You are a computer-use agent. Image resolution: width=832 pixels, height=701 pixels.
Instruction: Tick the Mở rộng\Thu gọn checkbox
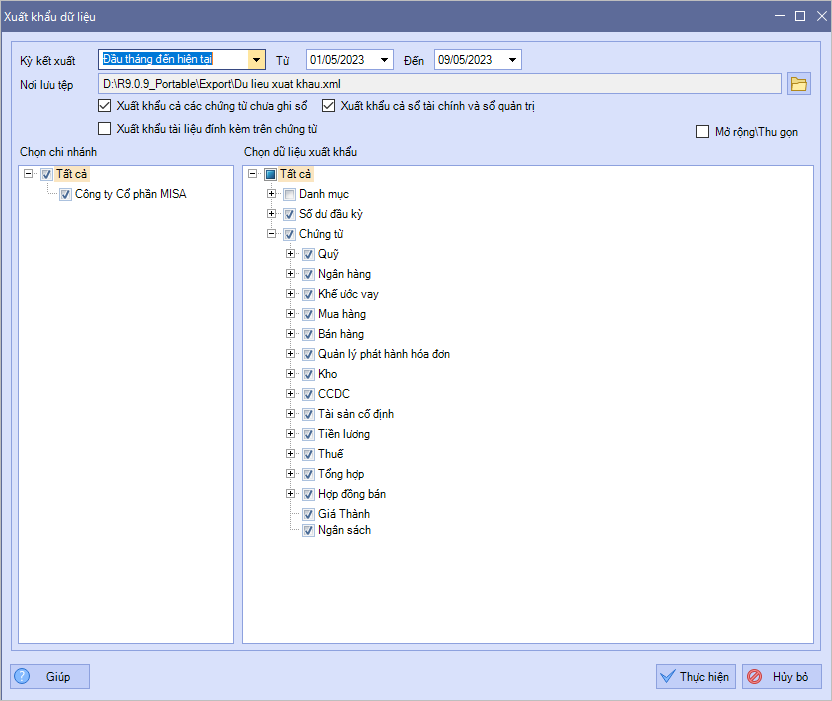[702, 132]
